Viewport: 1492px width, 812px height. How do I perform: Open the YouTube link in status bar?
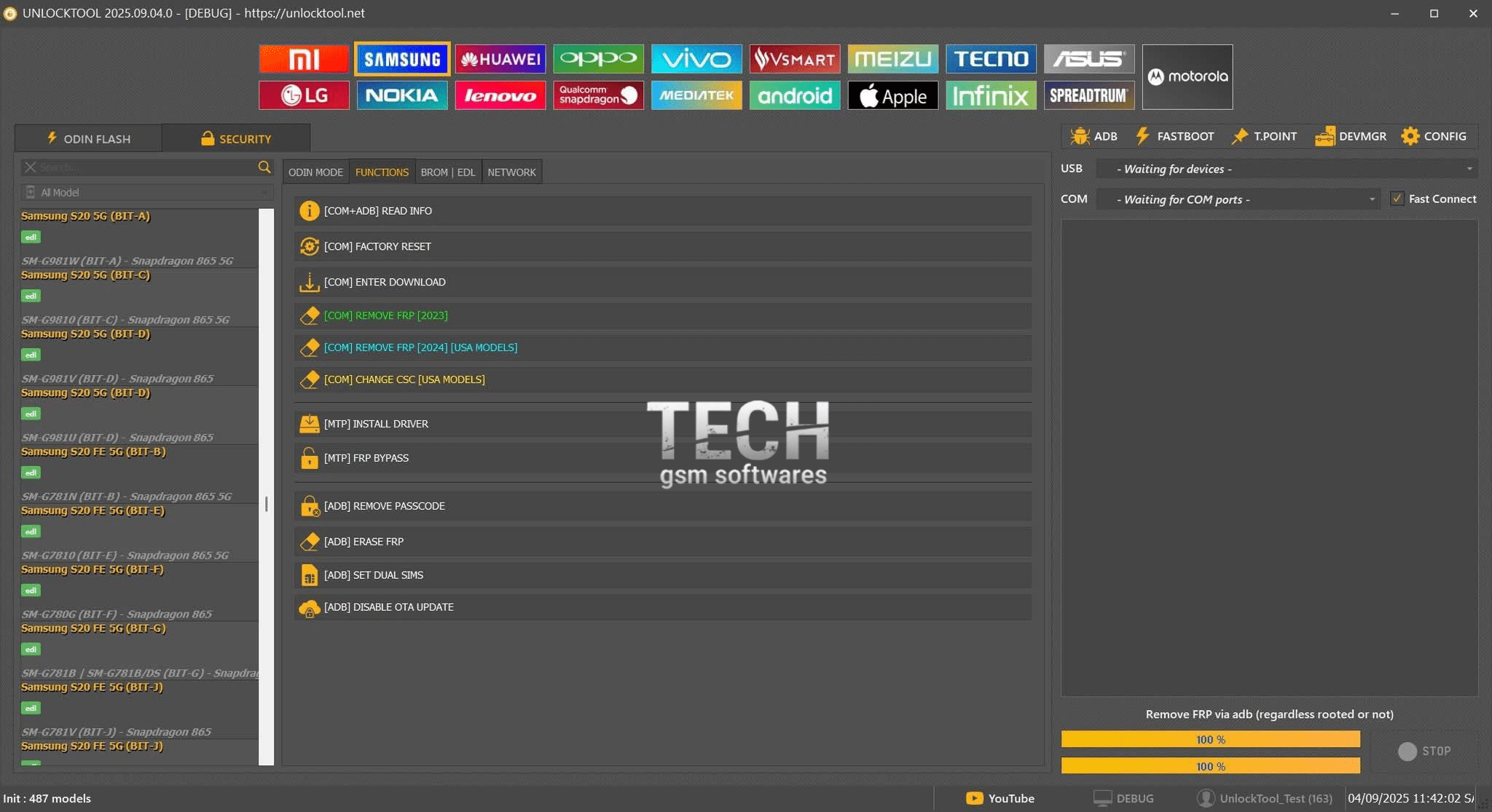[1000, 798]
